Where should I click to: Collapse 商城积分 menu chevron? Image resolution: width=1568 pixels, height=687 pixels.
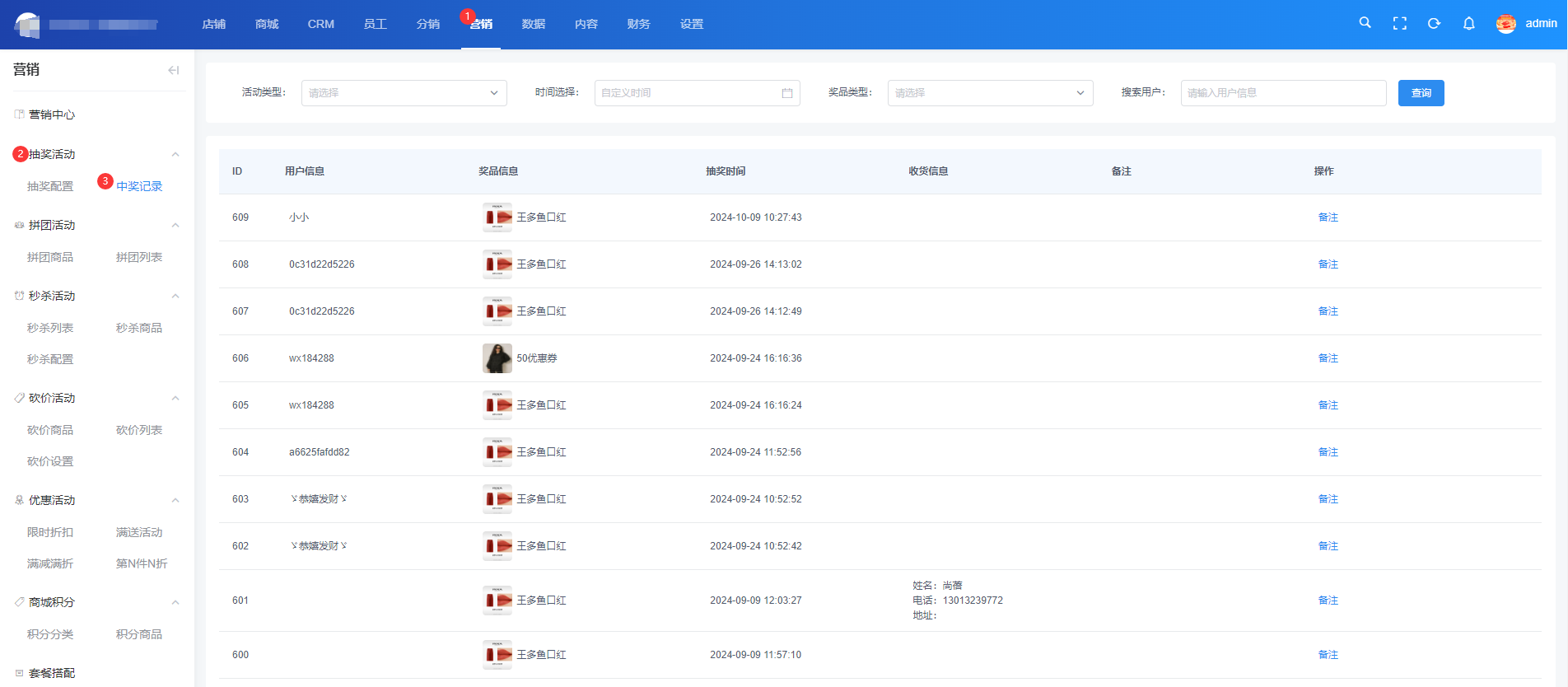(x=175, y=602)
